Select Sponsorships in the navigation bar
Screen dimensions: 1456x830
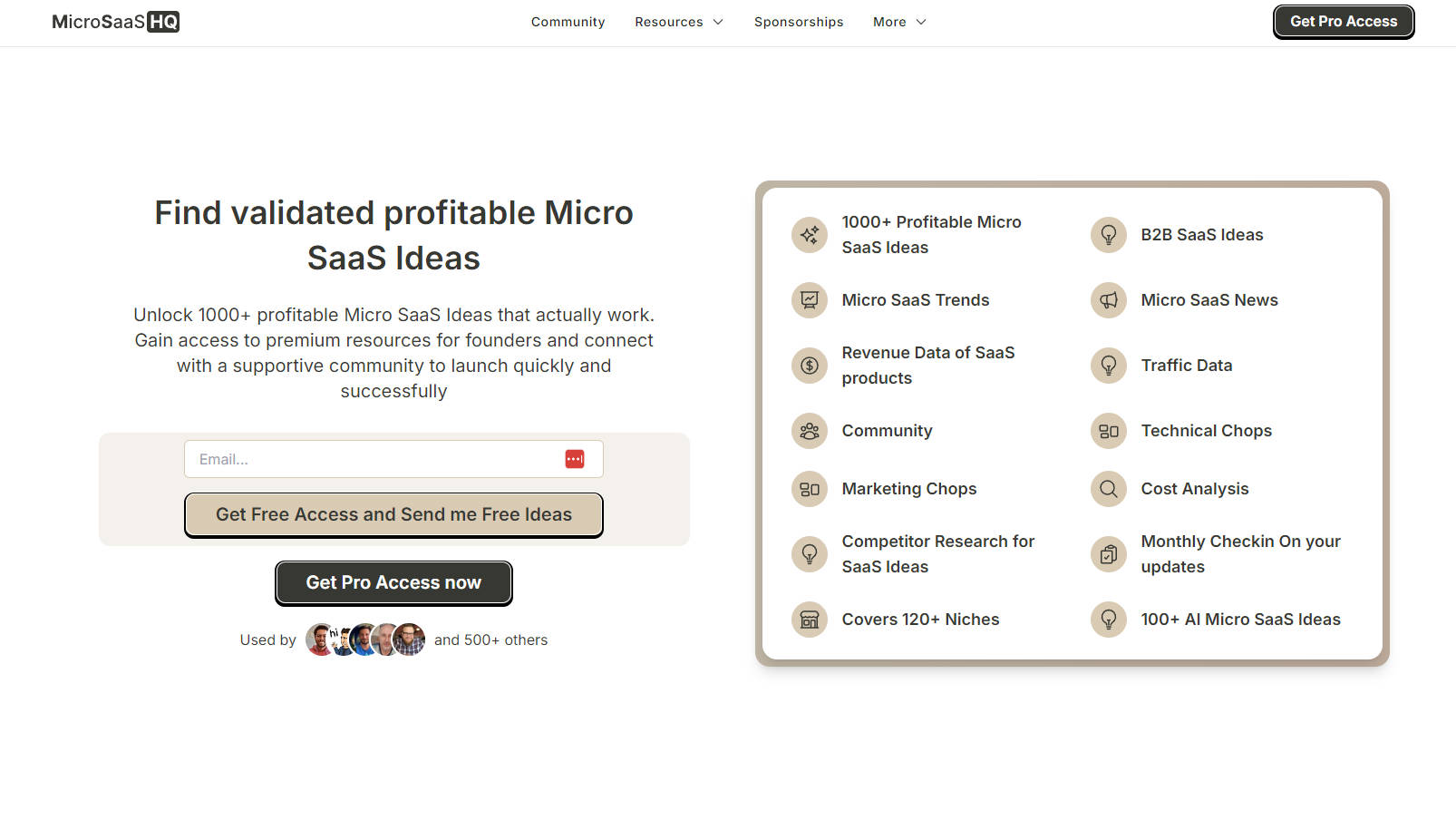(799, 22)
